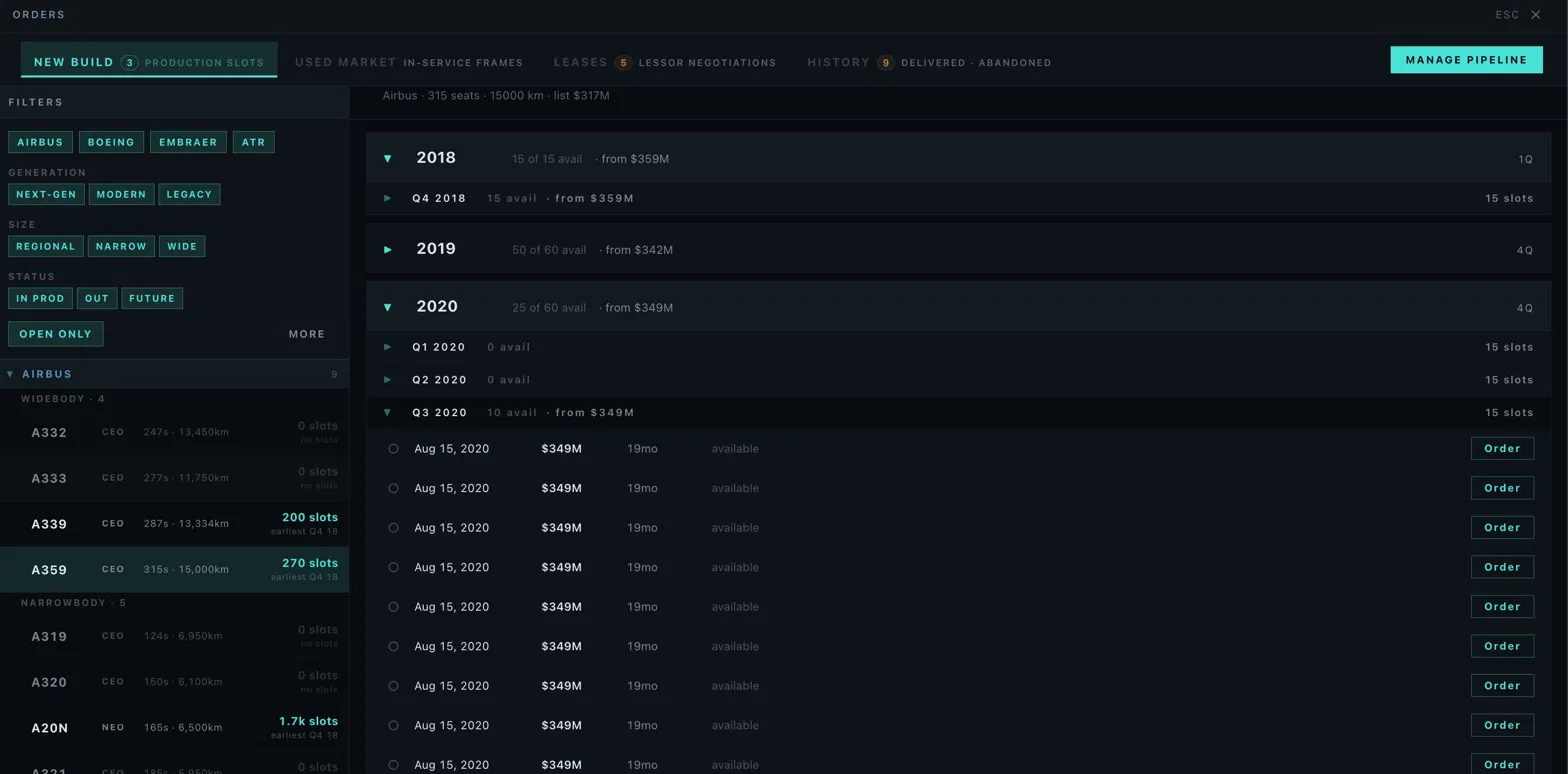1568x774 pixels.
Task: Click '10 avail · from $349M' on Q3 2020
Action: (x=561, y=413)
